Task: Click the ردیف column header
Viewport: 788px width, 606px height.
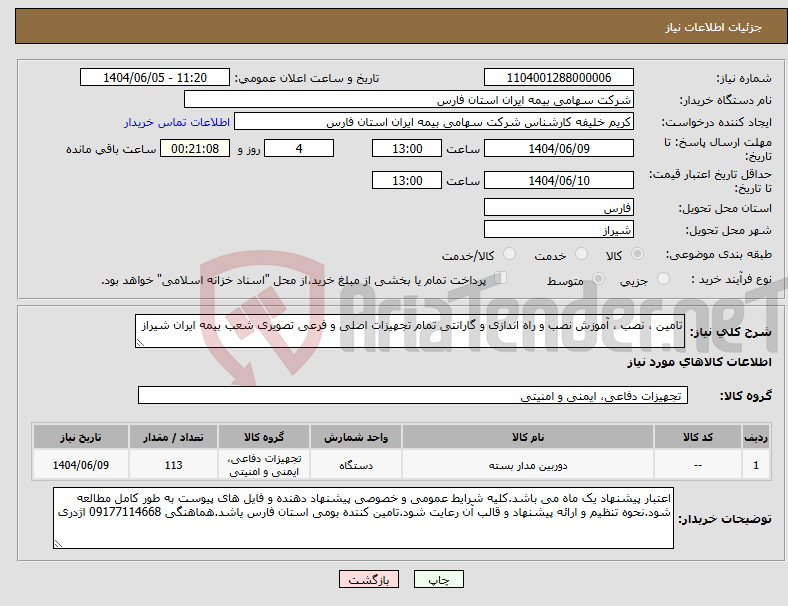Action: coord(755,437)
